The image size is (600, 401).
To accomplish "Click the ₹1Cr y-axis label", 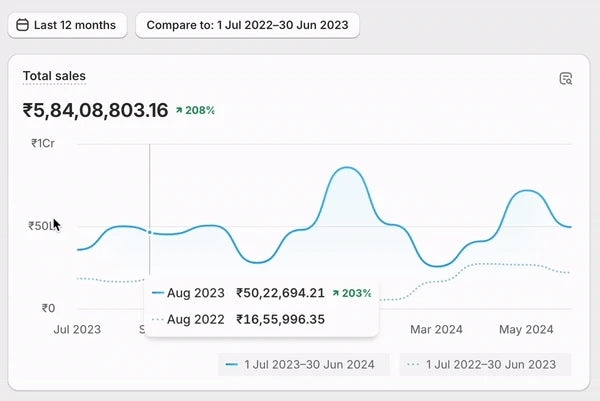I will 43,143.
